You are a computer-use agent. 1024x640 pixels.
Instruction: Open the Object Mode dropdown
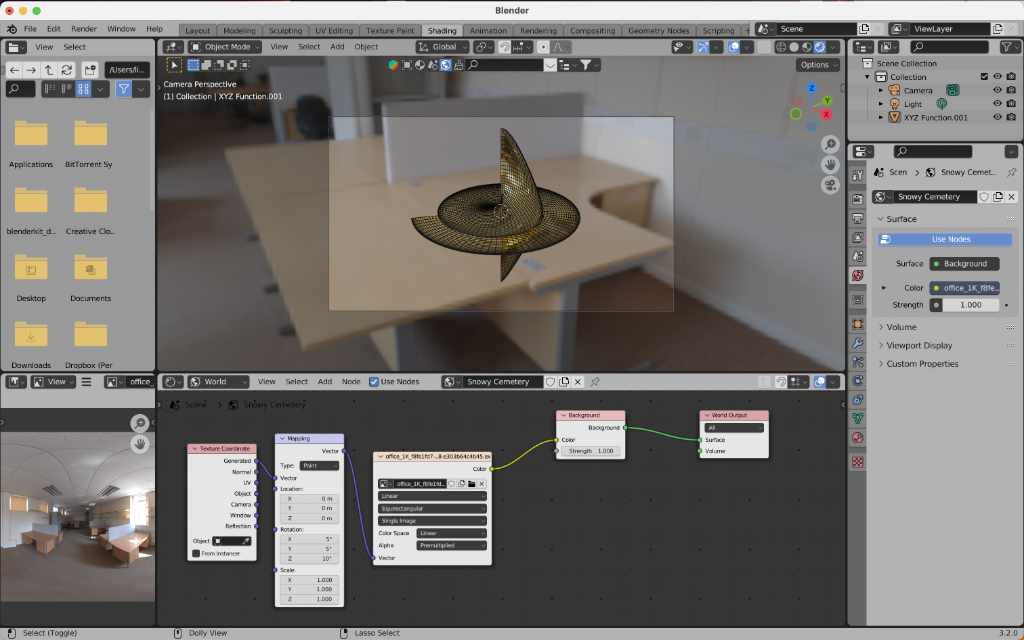coord(226,47)
